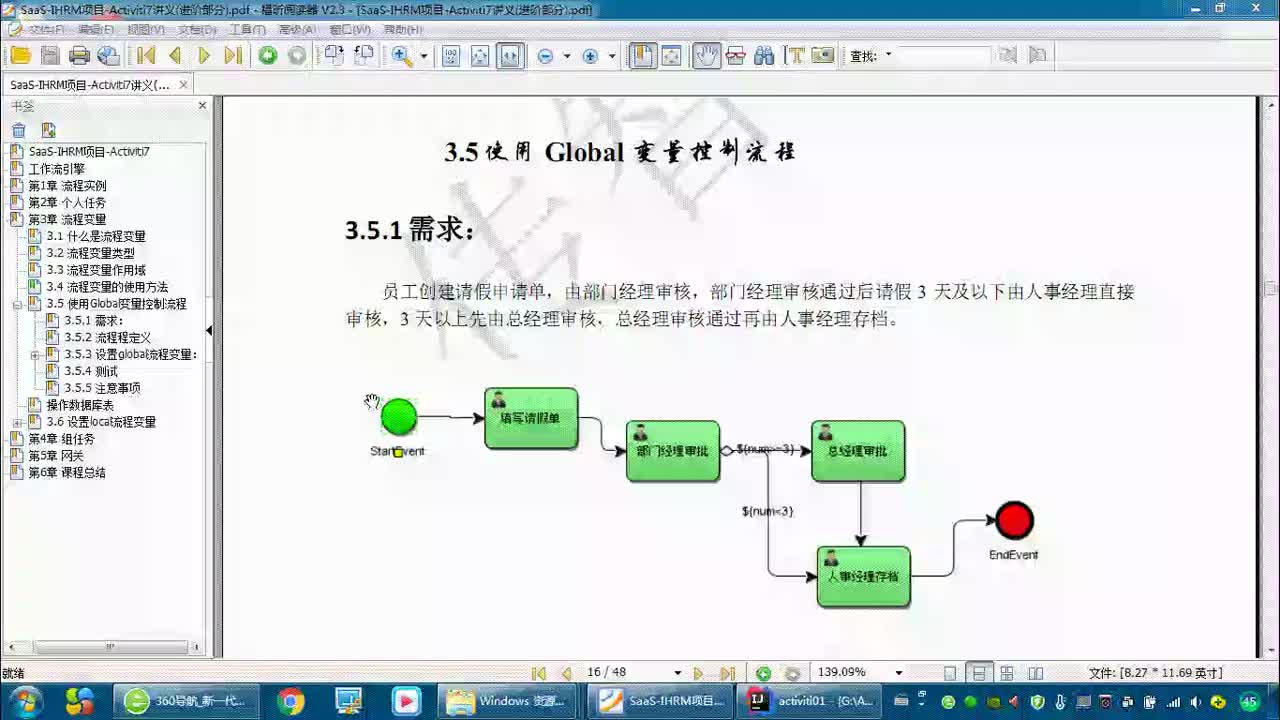Open the Tools menu
The height and width of the screenshot is (720, 1280).
248,30
